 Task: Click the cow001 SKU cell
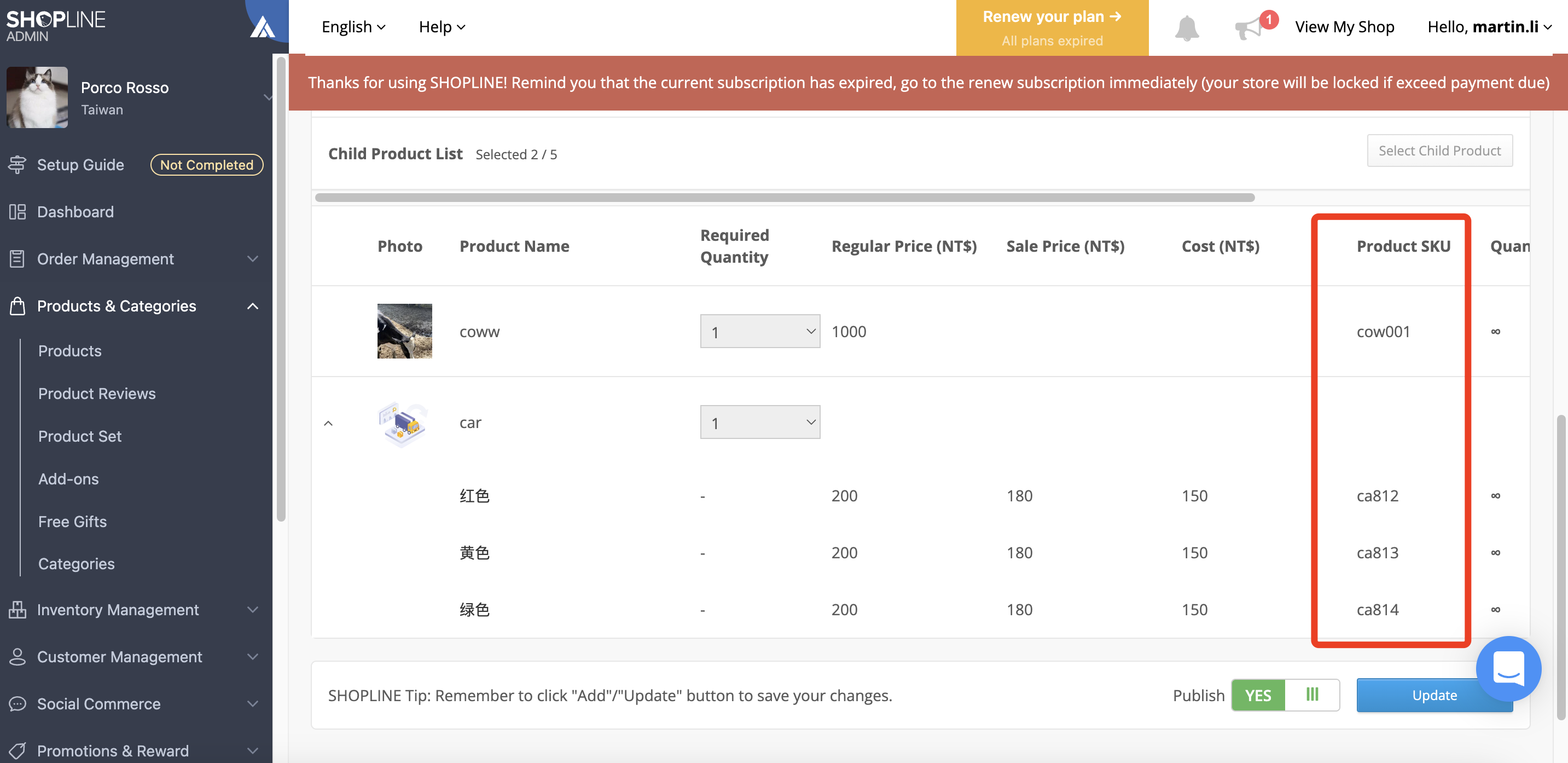point(1383,331)
